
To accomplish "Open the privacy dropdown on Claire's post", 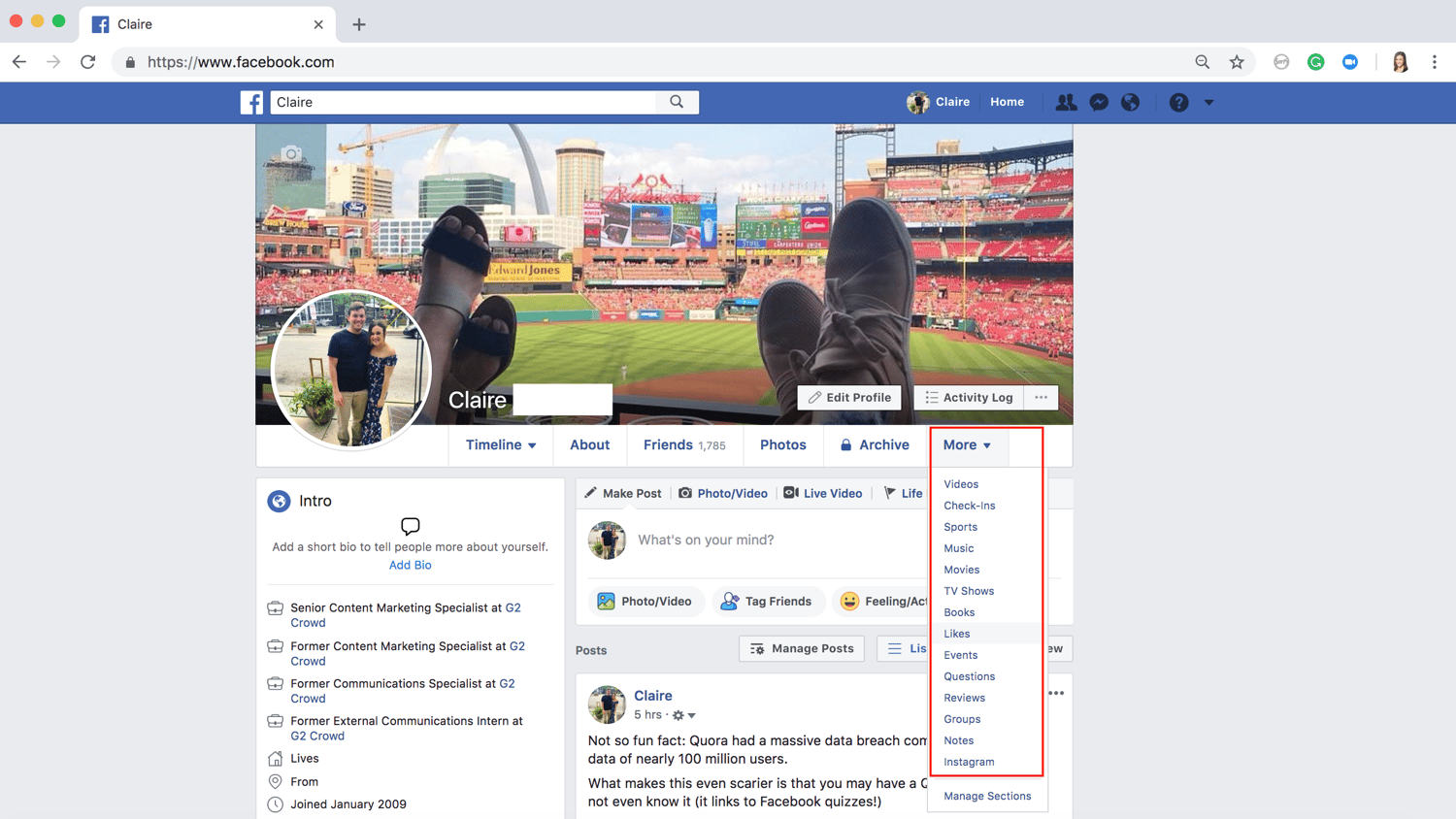I will click(x=691, y=714).
